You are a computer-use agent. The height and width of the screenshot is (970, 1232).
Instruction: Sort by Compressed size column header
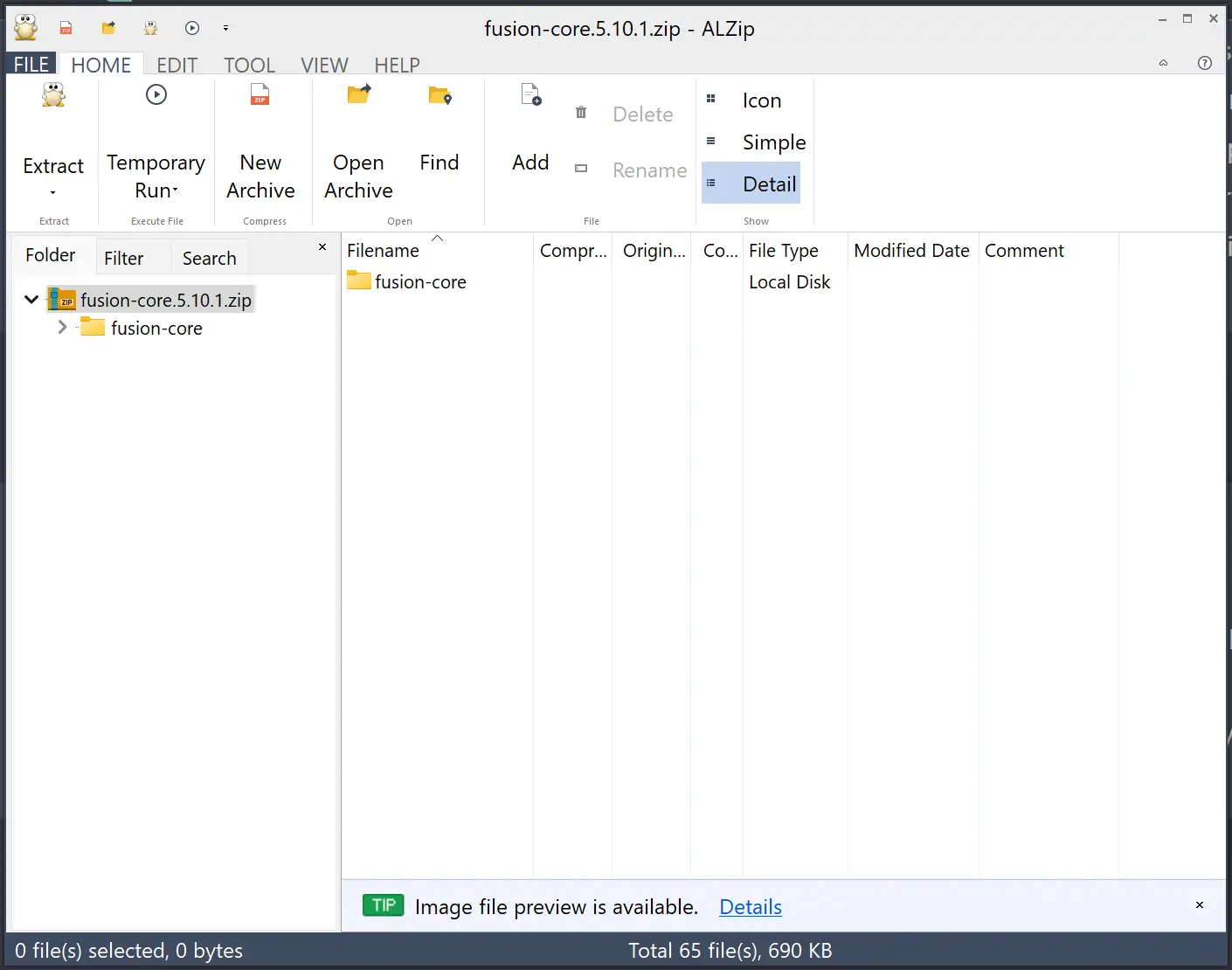click(x=573, y=251)
